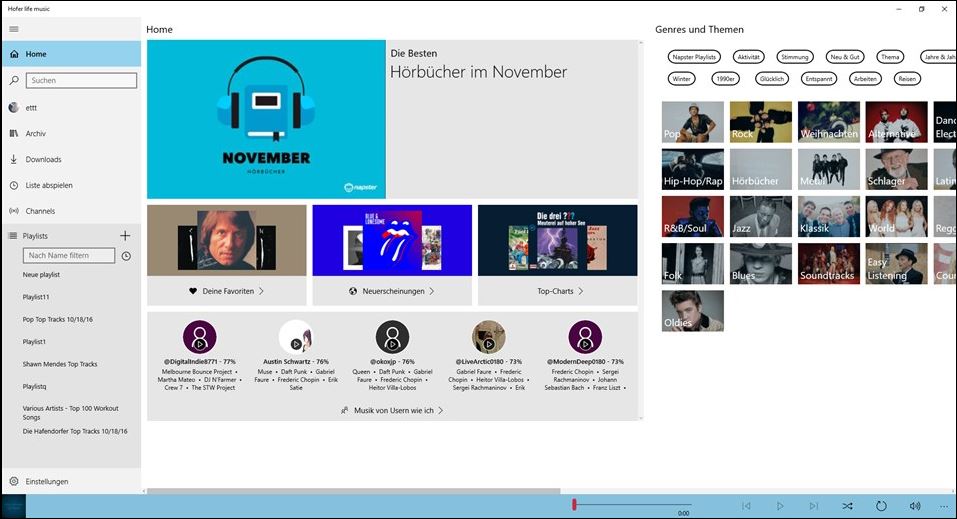Select the Thema tag
The height and width of the screenshot is (519, 957).
[x=890, y=57]
